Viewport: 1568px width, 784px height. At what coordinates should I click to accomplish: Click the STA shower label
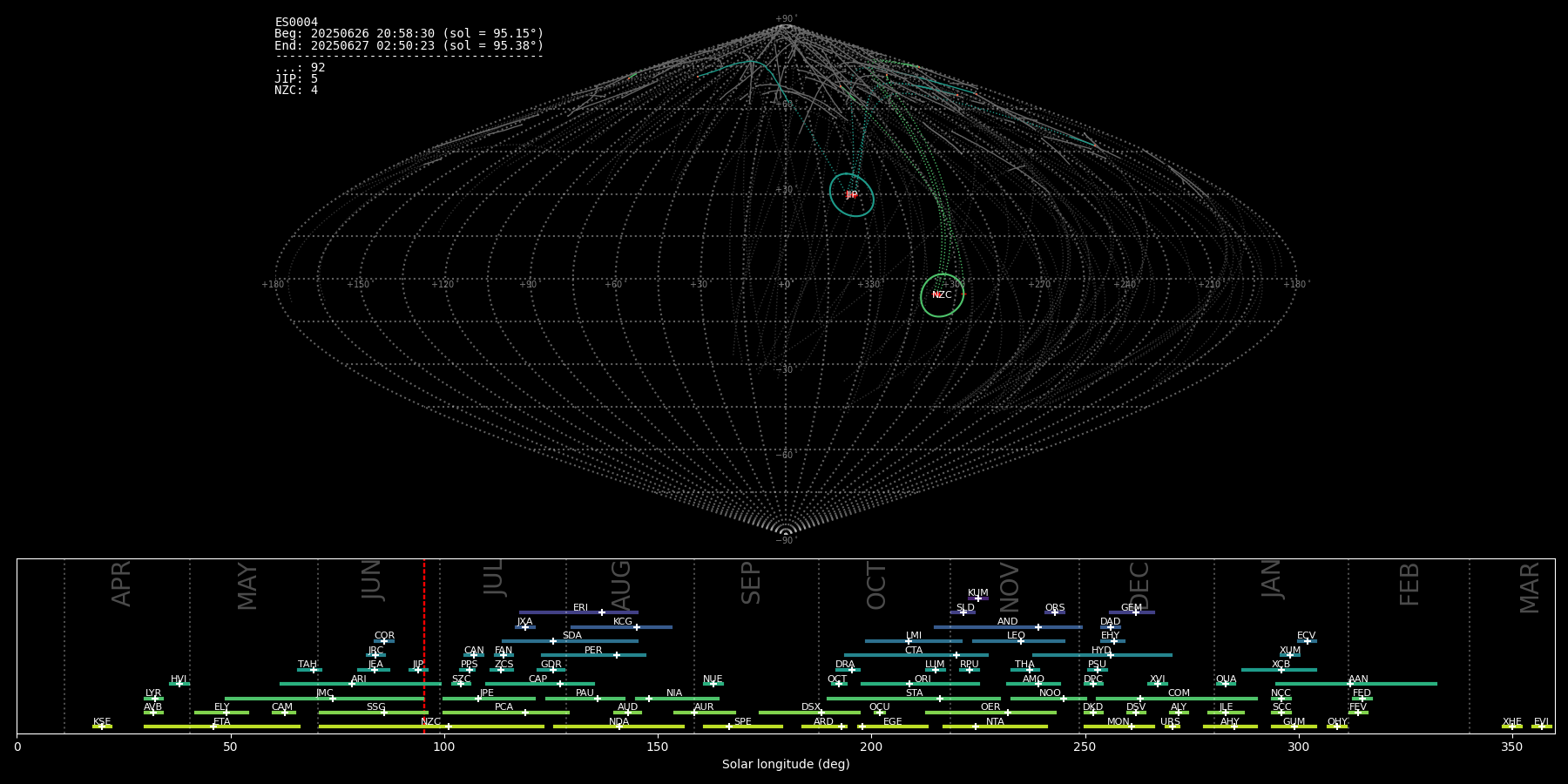914,693
